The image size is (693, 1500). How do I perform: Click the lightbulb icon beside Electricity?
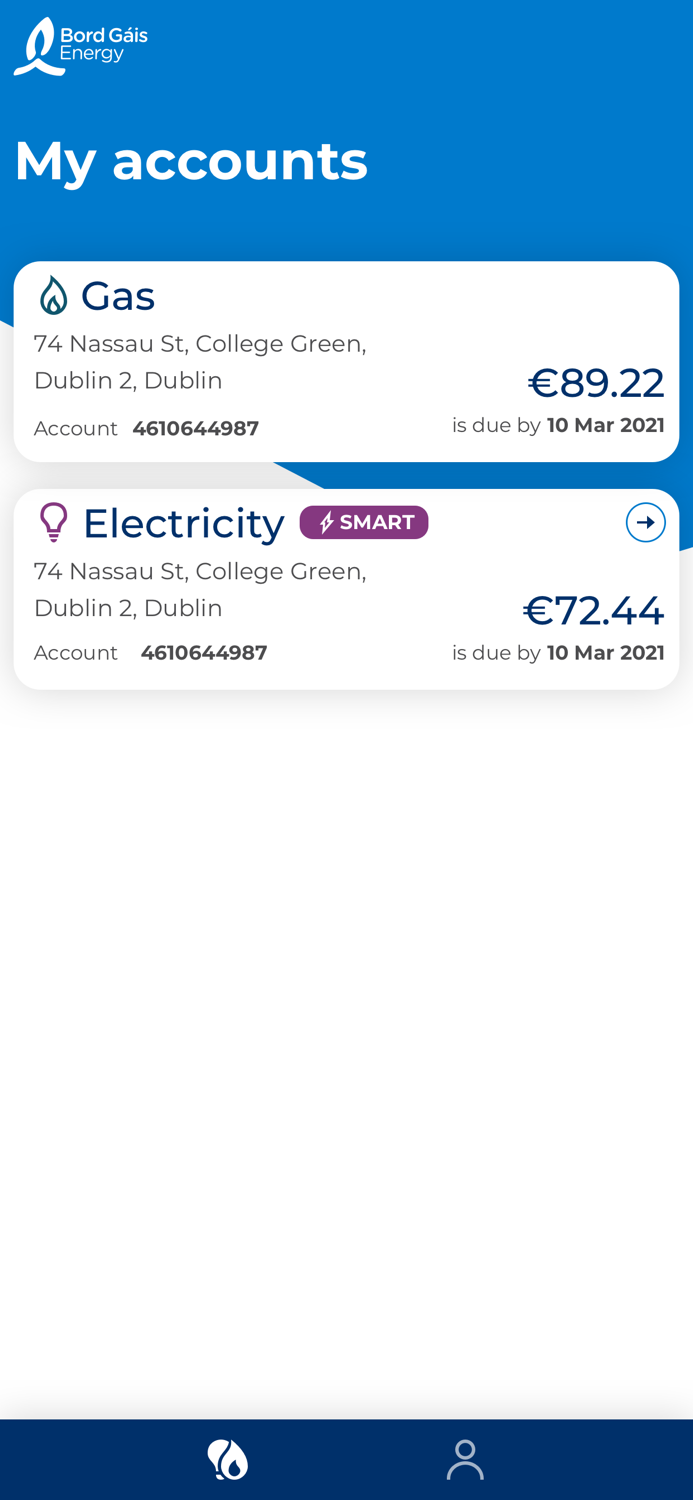click(x=52, y=522)
